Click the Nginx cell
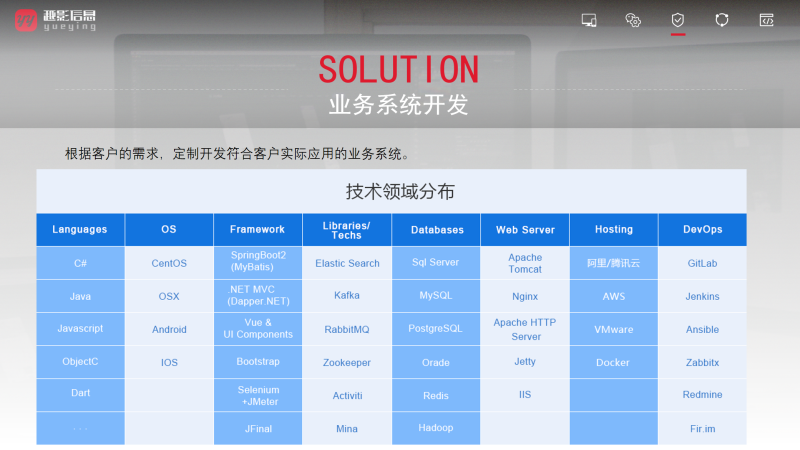The image size is (800, 450). coord(525,296)
